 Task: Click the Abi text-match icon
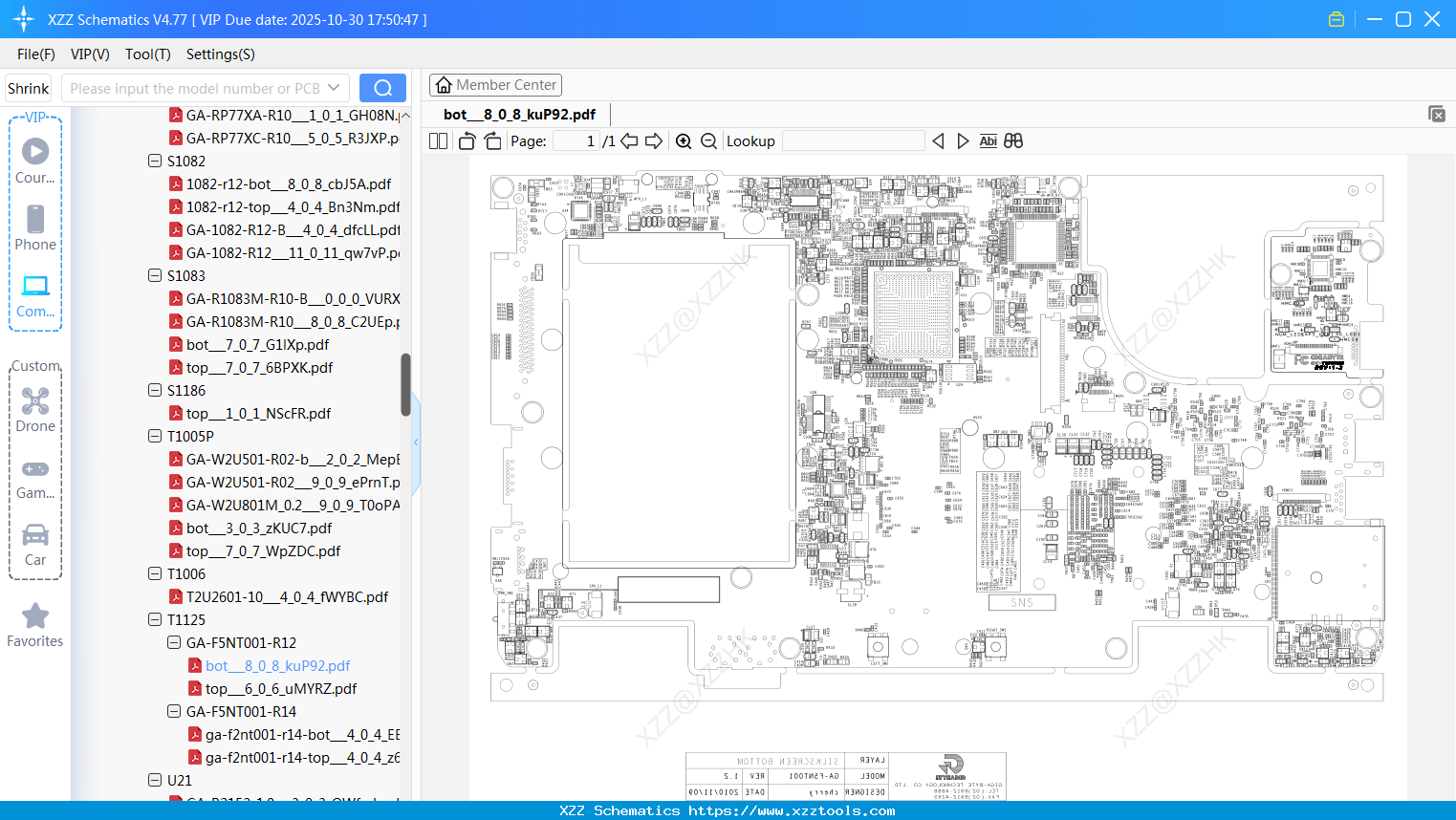tap(989, 140)
